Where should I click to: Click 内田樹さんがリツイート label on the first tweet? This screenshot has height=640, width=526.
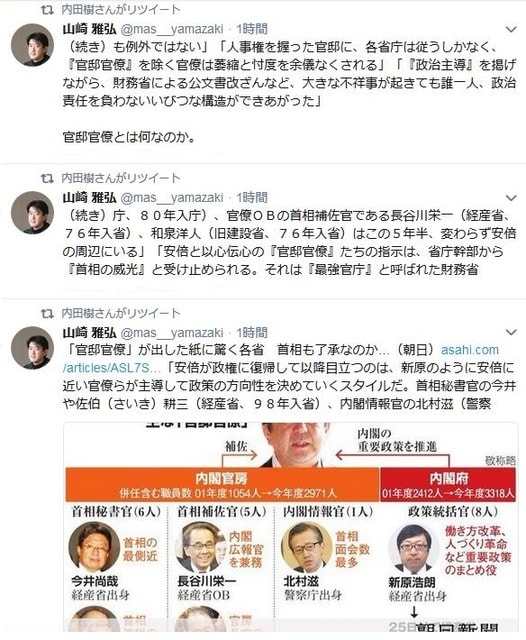tap(121, 10)
